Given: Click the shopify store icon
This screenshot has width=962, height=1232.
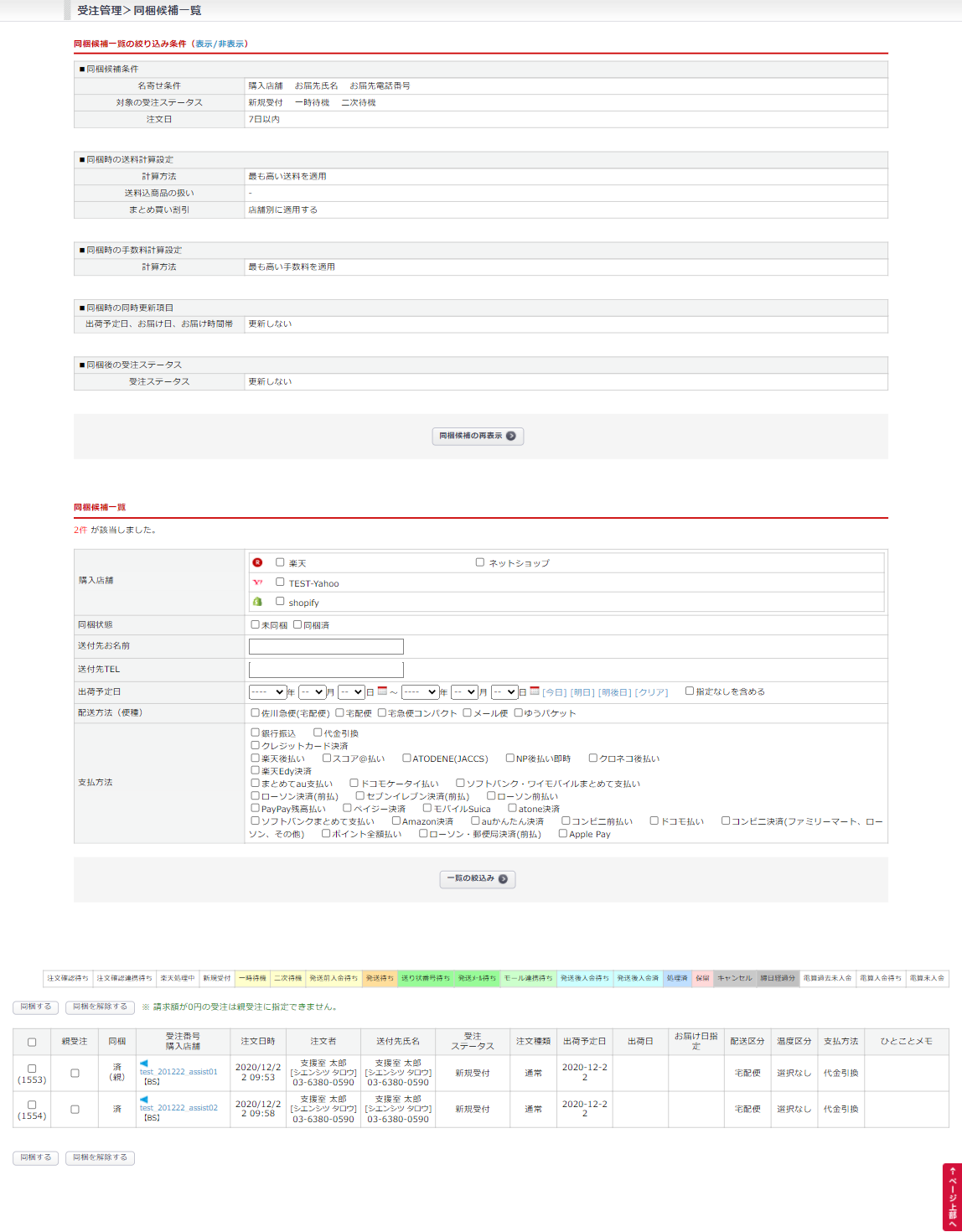Looking at the screenshot, I should click(x=257, y=602).
